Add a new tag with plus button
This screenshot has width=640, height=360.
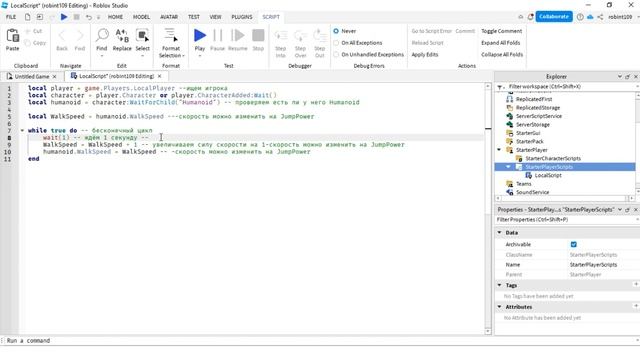(636, 284)
